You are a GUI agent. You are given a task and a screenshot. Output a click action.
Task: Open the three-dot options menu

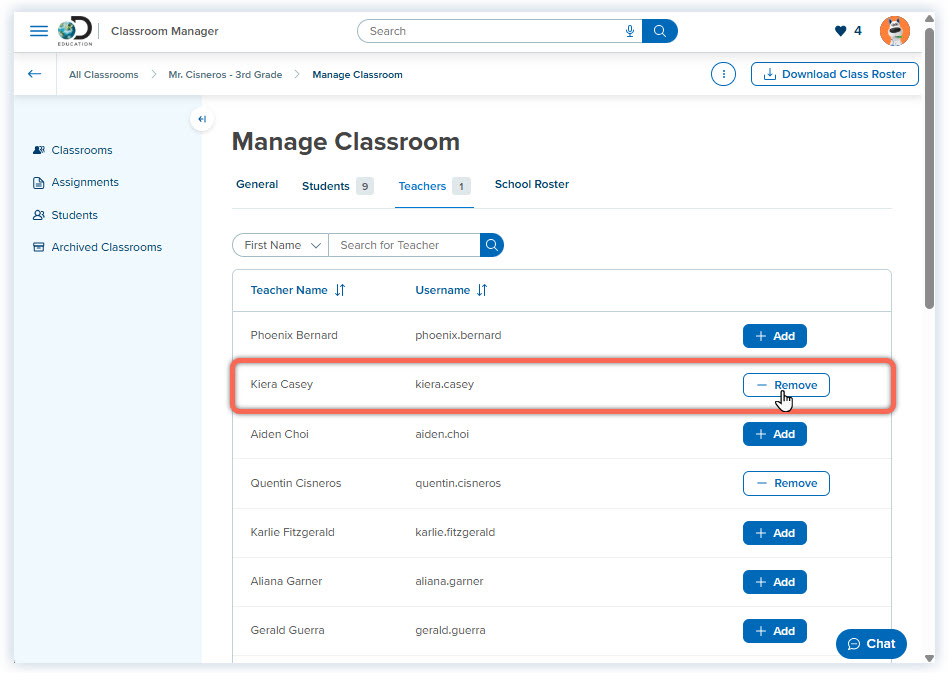723,74
